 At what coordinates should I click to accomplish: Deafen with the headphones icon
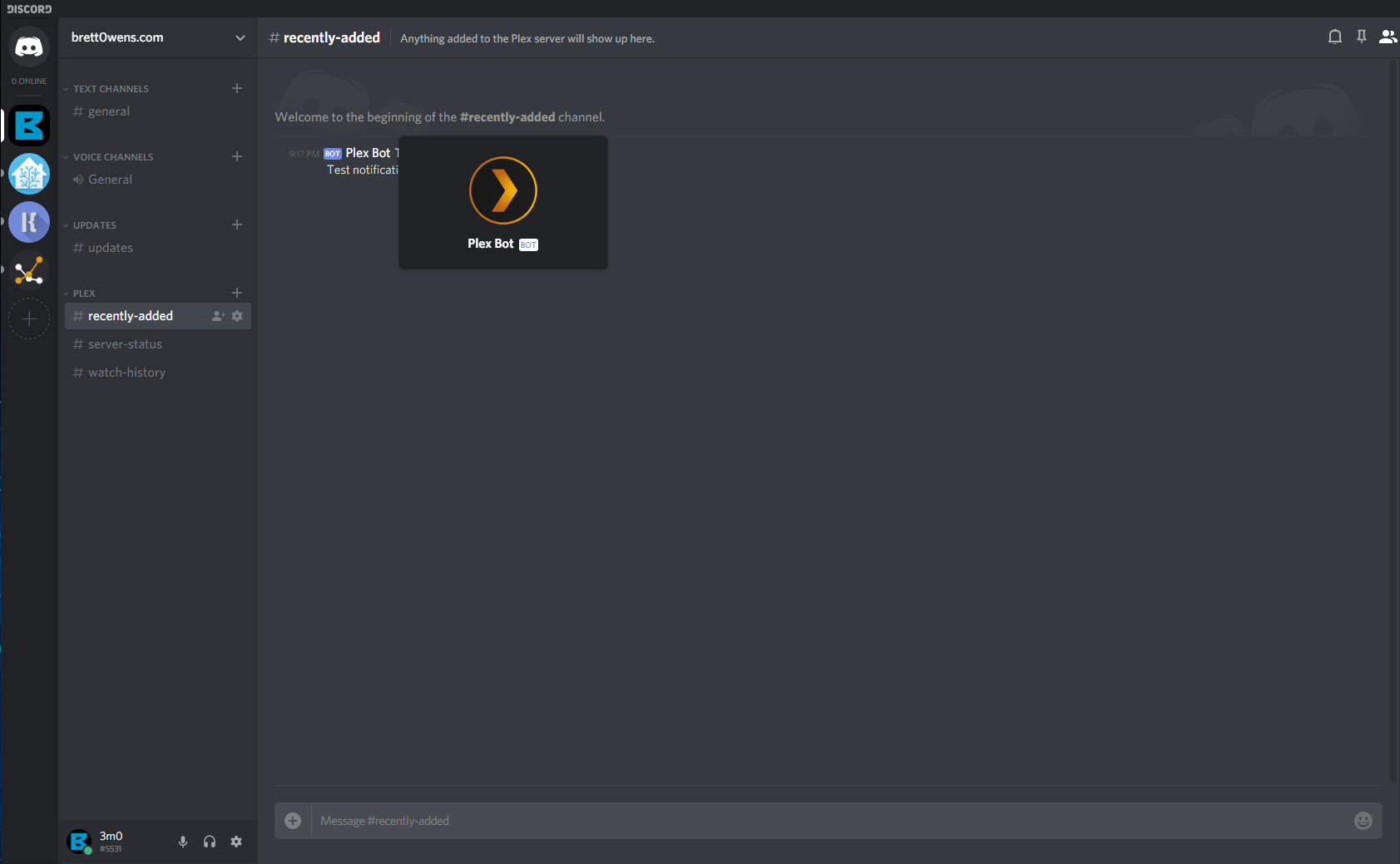tap(210, 842)
